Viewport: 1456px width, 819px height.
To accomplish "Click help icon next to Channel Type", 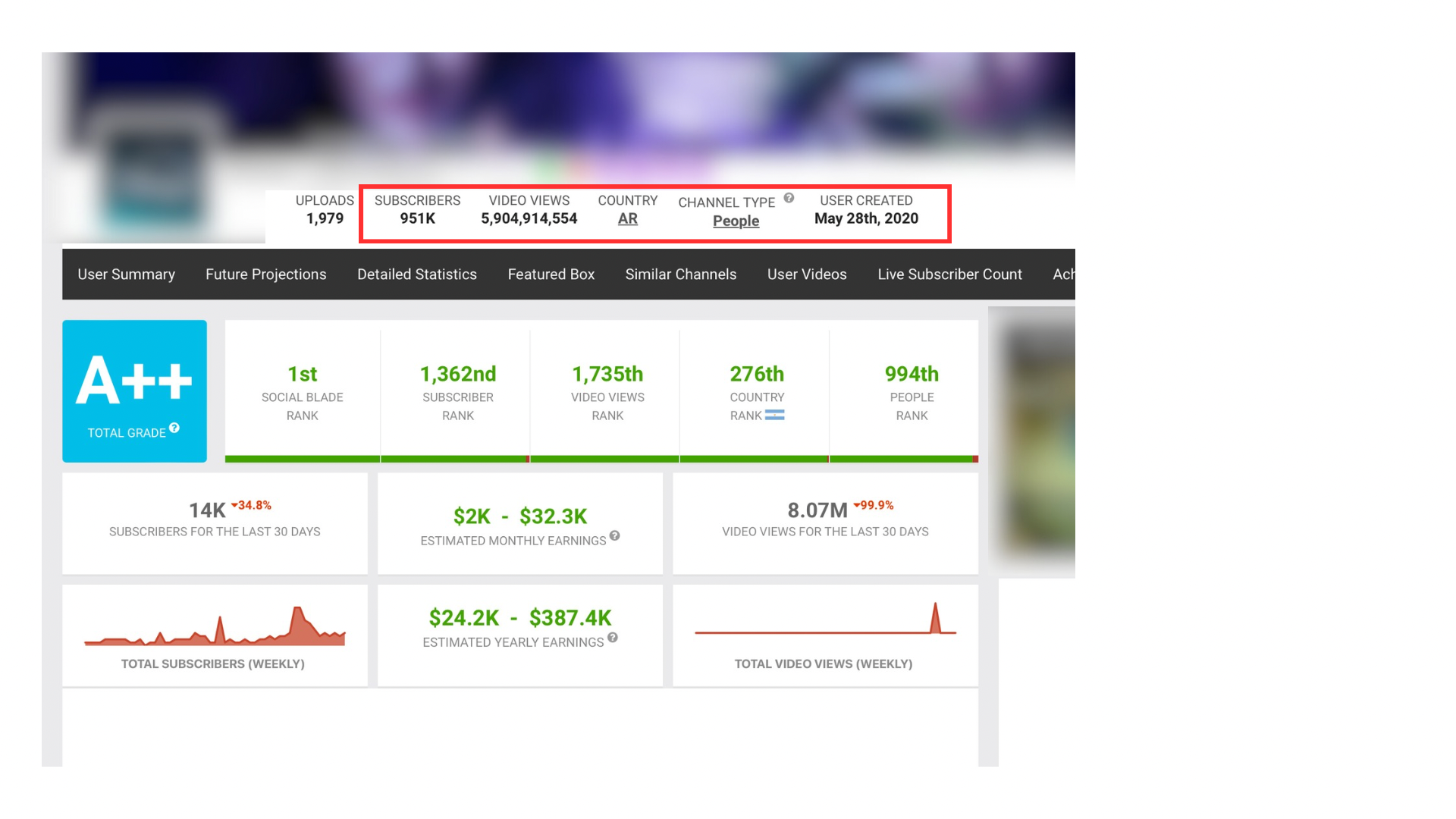I will pos(789,198).
